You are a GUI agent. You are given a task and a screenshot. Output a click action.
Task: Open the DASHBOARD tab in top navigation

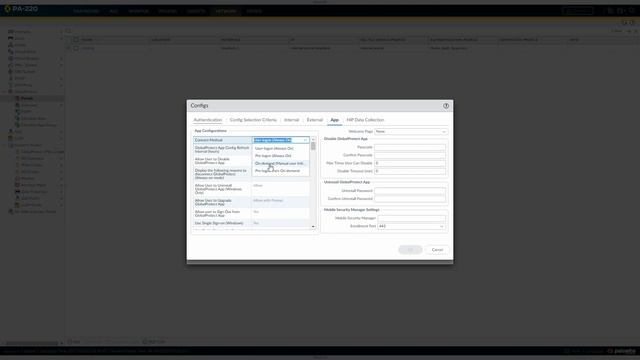87,11
